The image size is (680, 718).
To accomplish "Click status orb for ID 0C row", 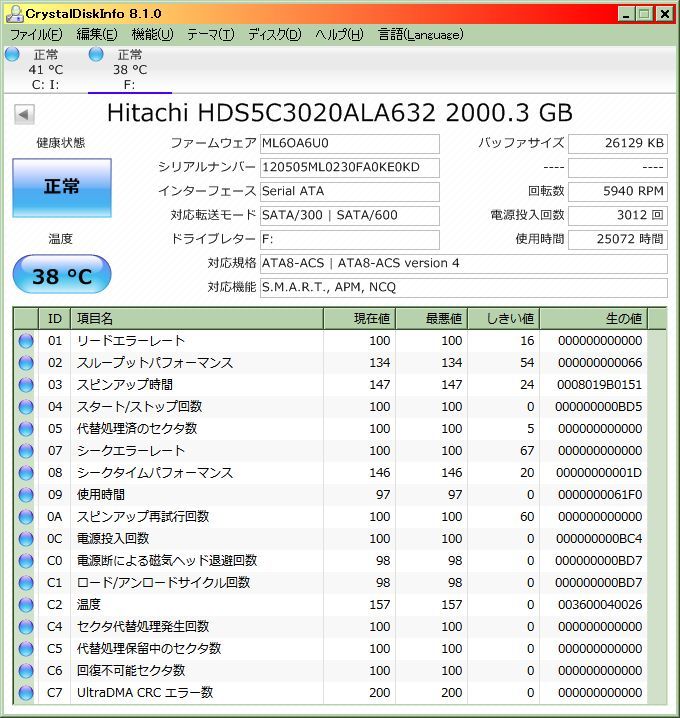I will tap(26, 538).
